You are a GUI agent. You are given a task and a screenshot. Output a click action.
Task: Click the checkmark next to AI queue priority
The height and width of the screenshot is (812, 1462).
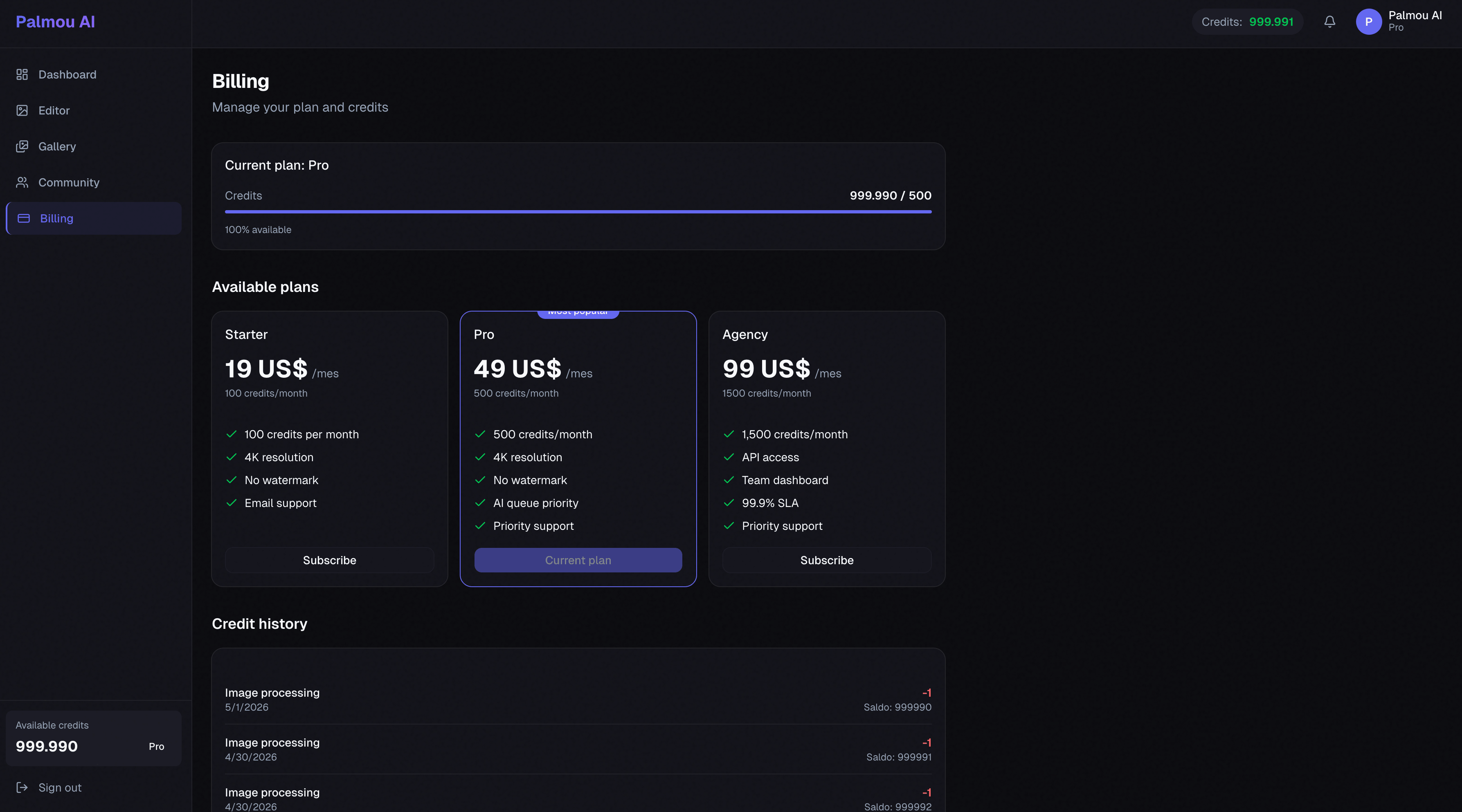point(480,503)
